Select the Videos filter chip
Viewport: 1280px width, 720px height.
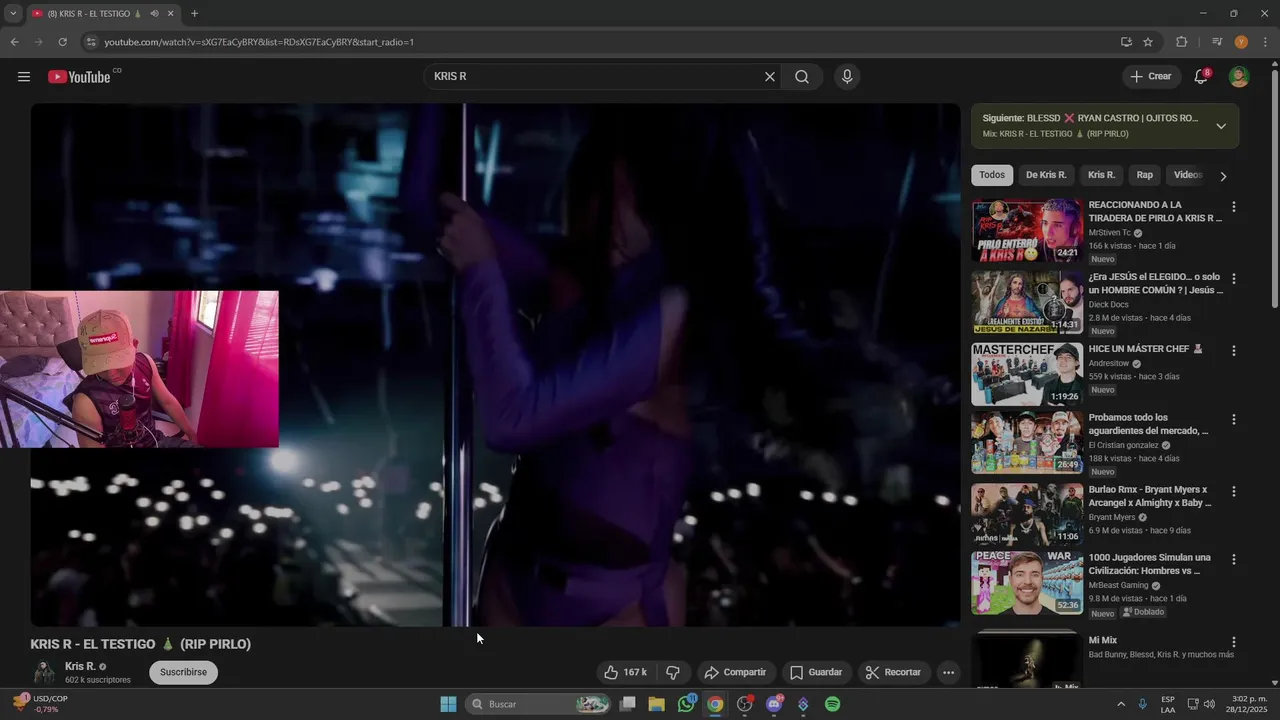1187,175
